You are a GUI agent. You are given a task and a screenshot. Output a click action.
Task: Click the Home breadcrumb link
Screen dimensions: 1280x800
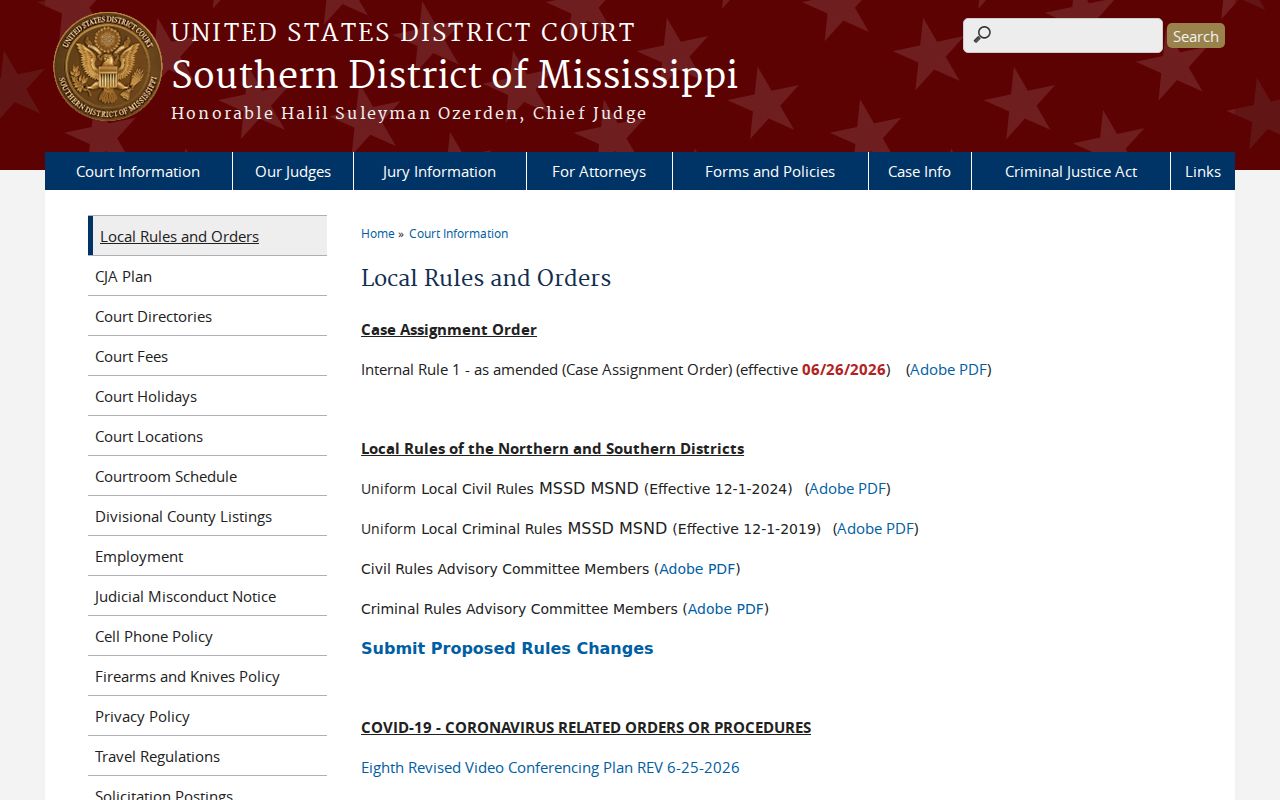tap(378, 233)
